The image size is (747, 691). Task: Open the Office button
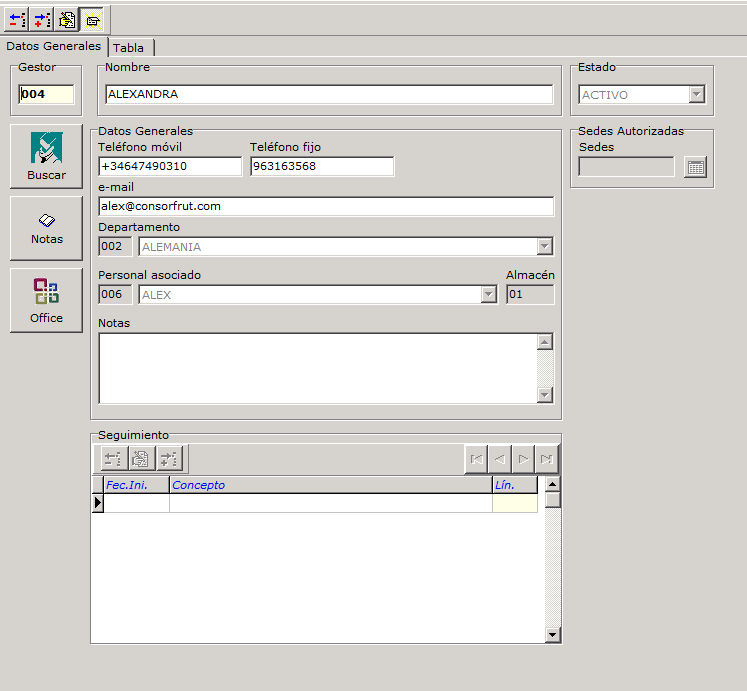(x=46, y=300)
